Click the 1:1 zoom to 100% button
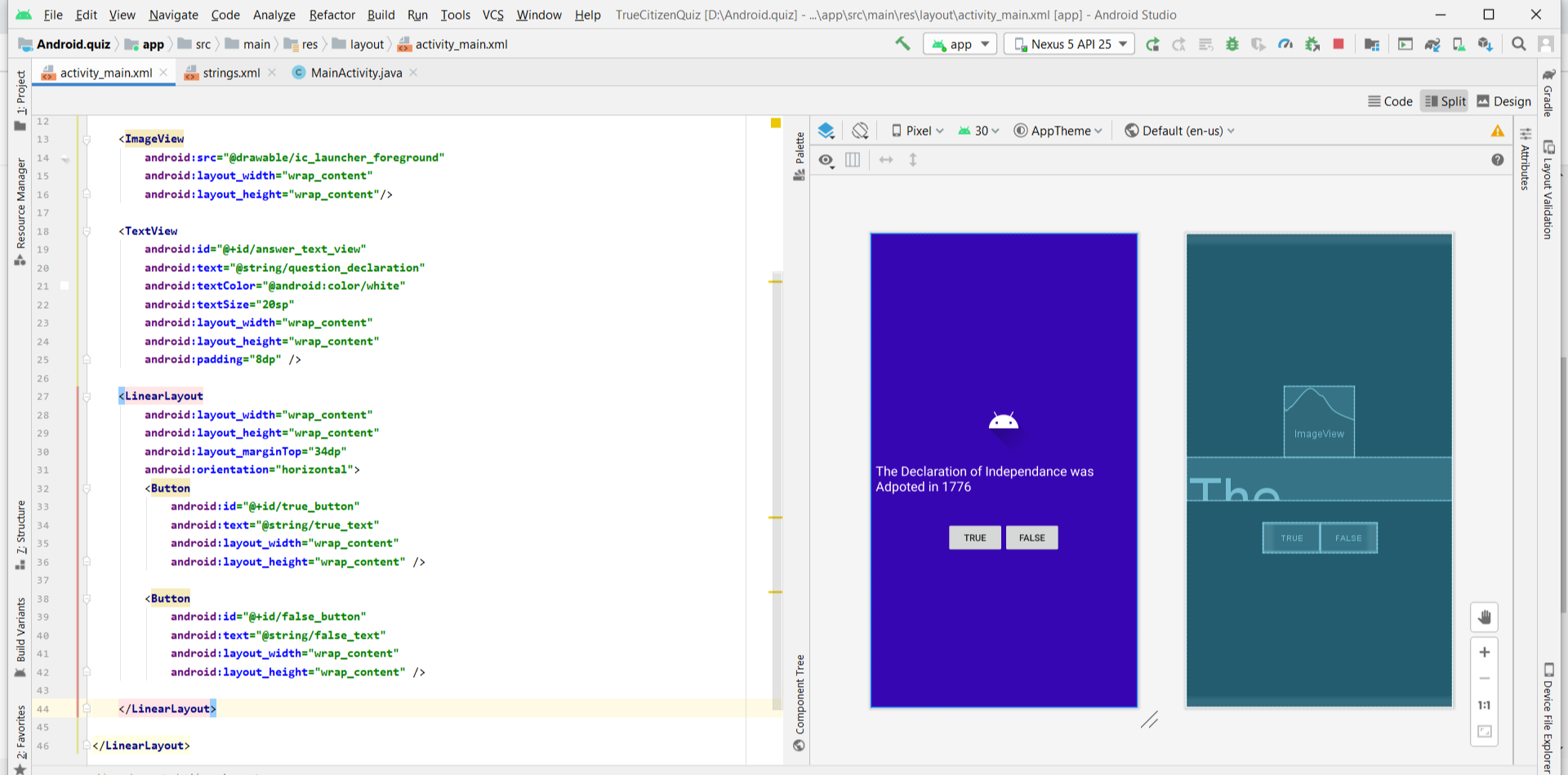 coord(1485,705)
